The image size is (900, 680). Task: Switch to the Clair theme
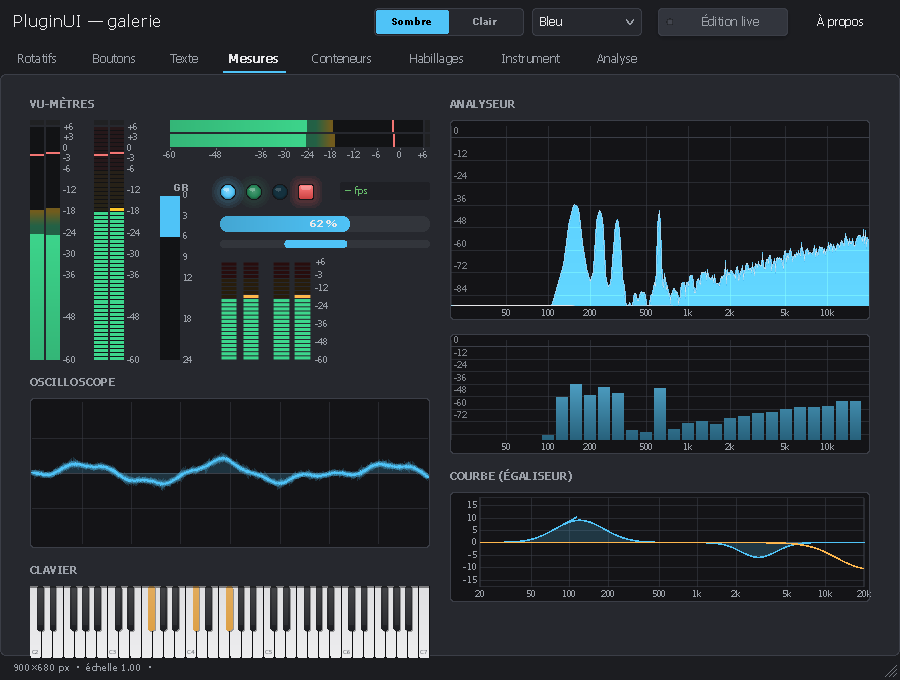pyautogui.click(x=485, y=22)
